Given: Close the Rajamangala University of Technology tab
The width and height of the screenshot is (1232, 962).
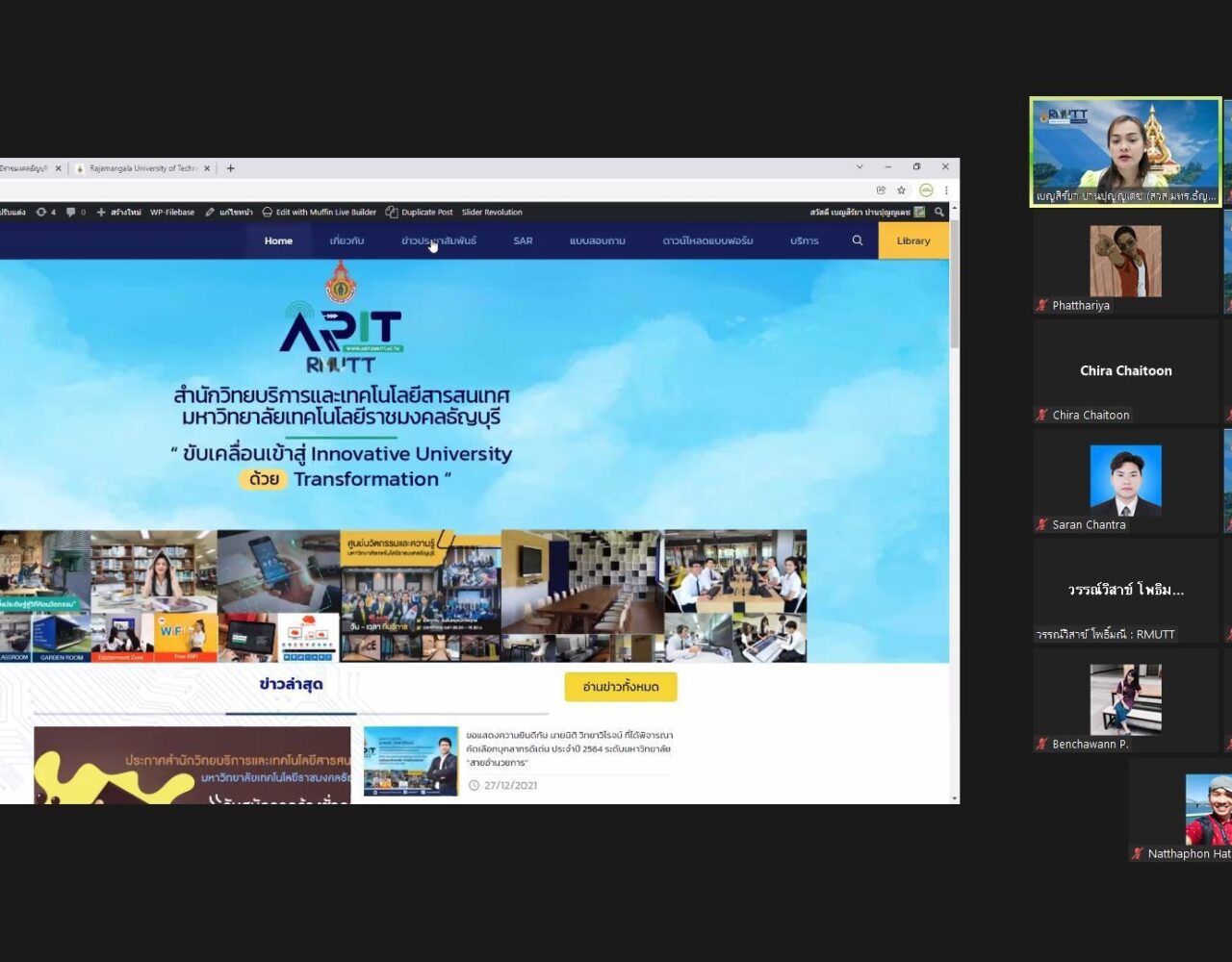Looking at the screenshot, I should point(207,168).
